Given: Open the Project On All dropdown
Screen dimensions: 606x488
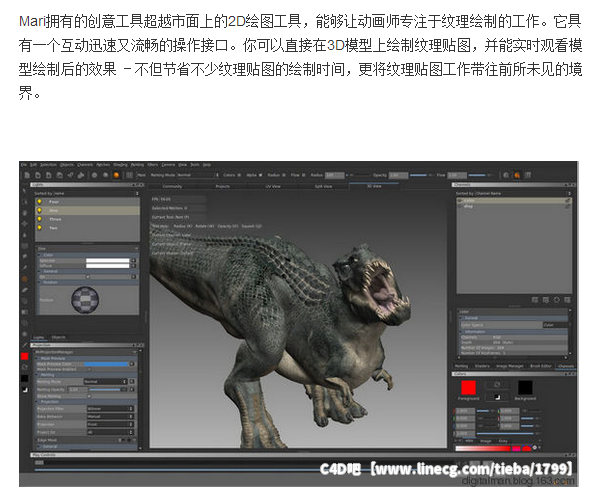Looking at the screenshot, I should (x=110, y=432).
